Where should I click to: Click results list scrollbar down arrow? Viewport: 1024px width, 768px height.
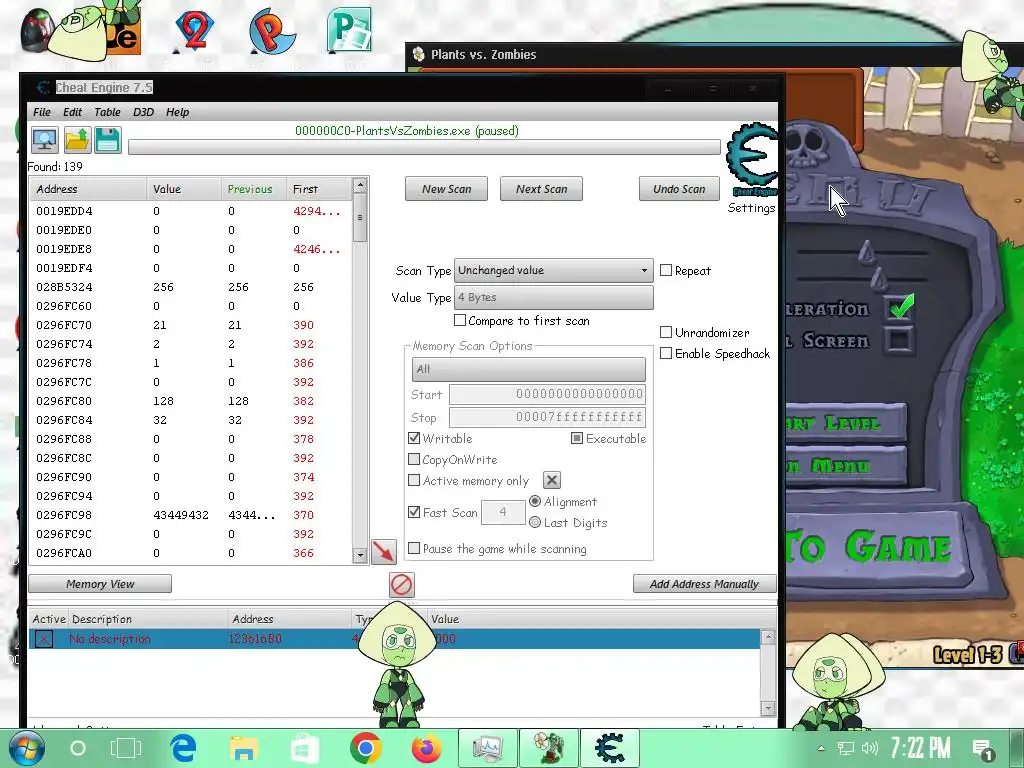pos(360,556)
